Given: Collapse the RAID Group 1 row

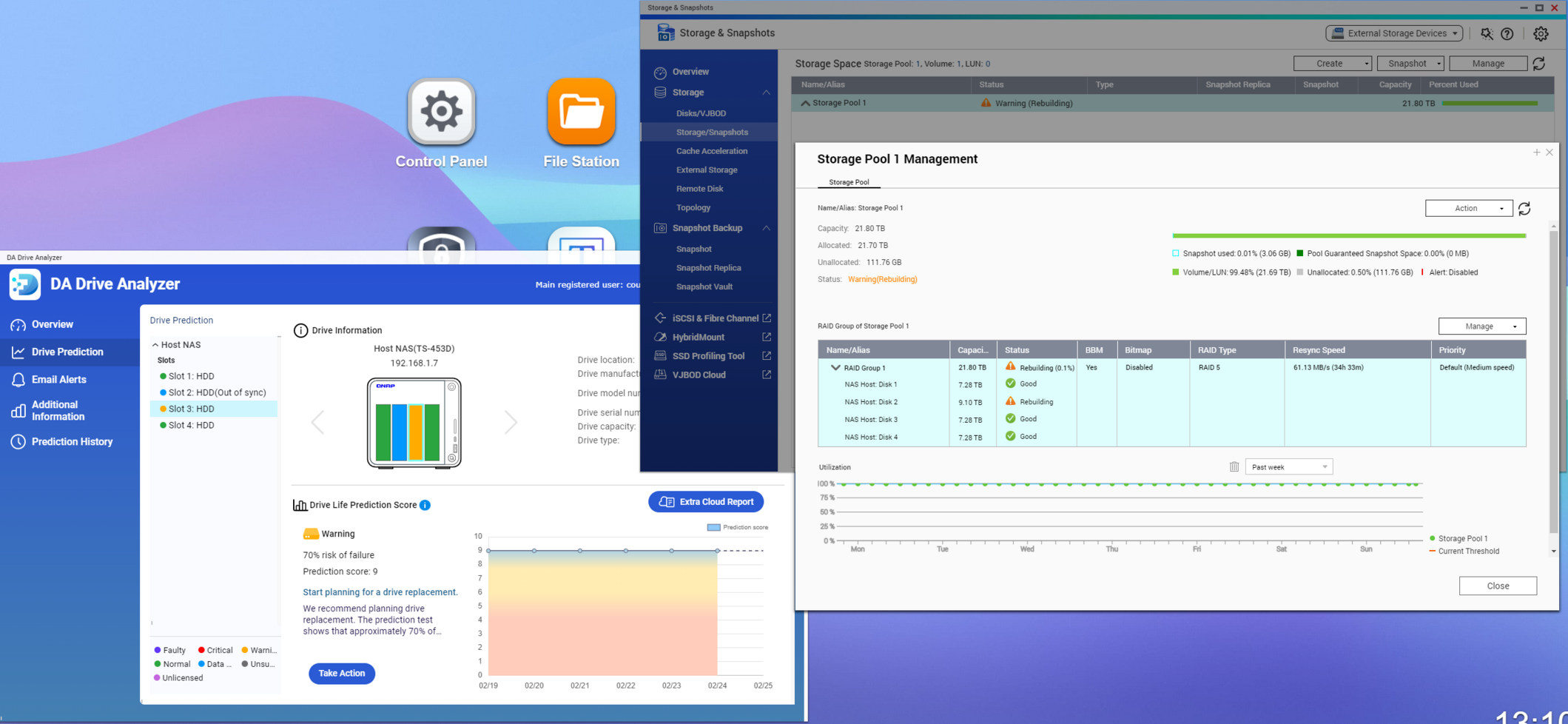Looking at the screenshot, I should coord(835,368).
